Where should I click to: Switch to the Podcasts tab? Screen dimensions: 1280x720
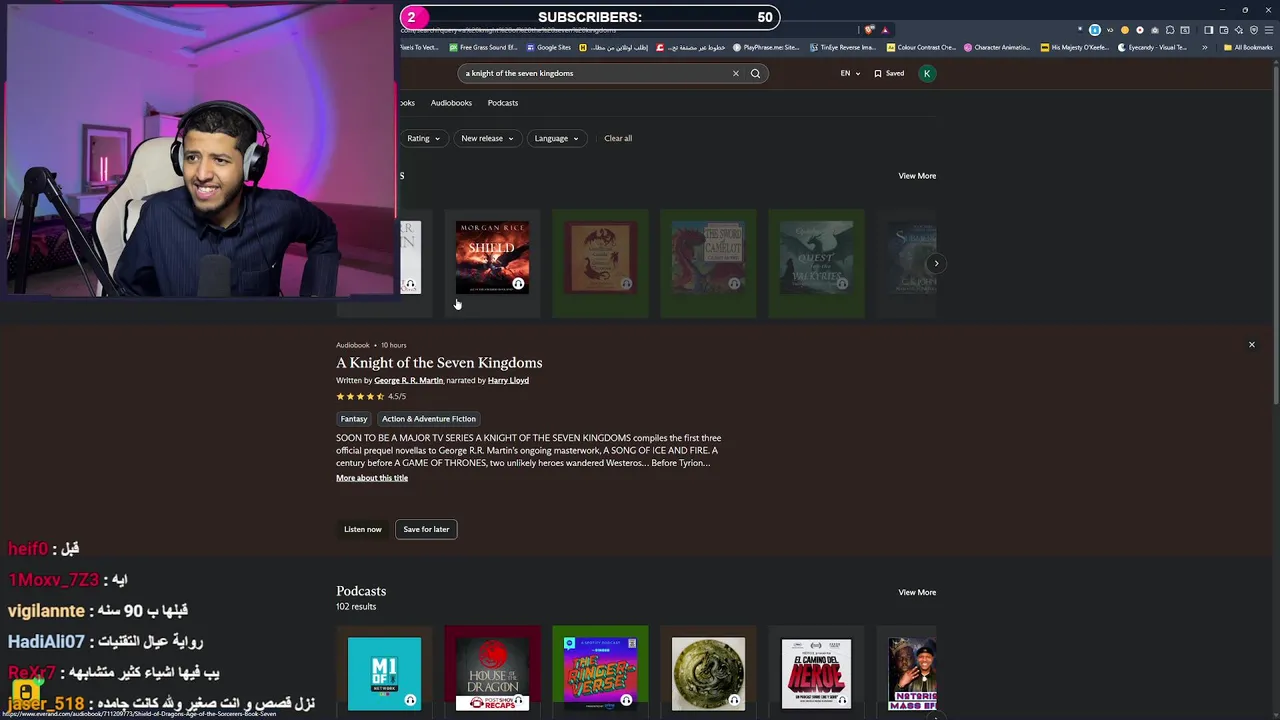[503, 103]
